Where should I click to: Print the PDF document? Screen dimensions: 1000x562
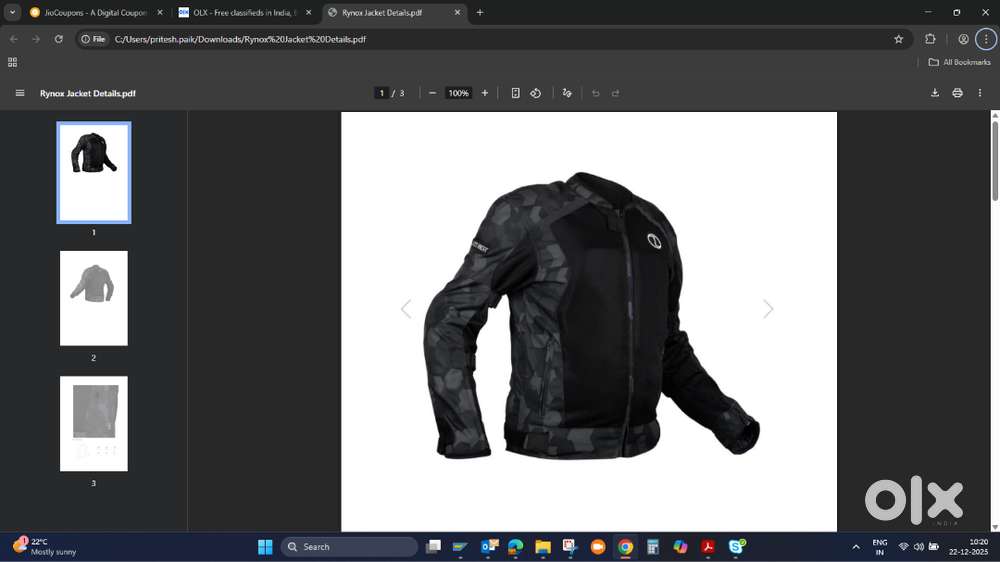click(x=957, y=93)
